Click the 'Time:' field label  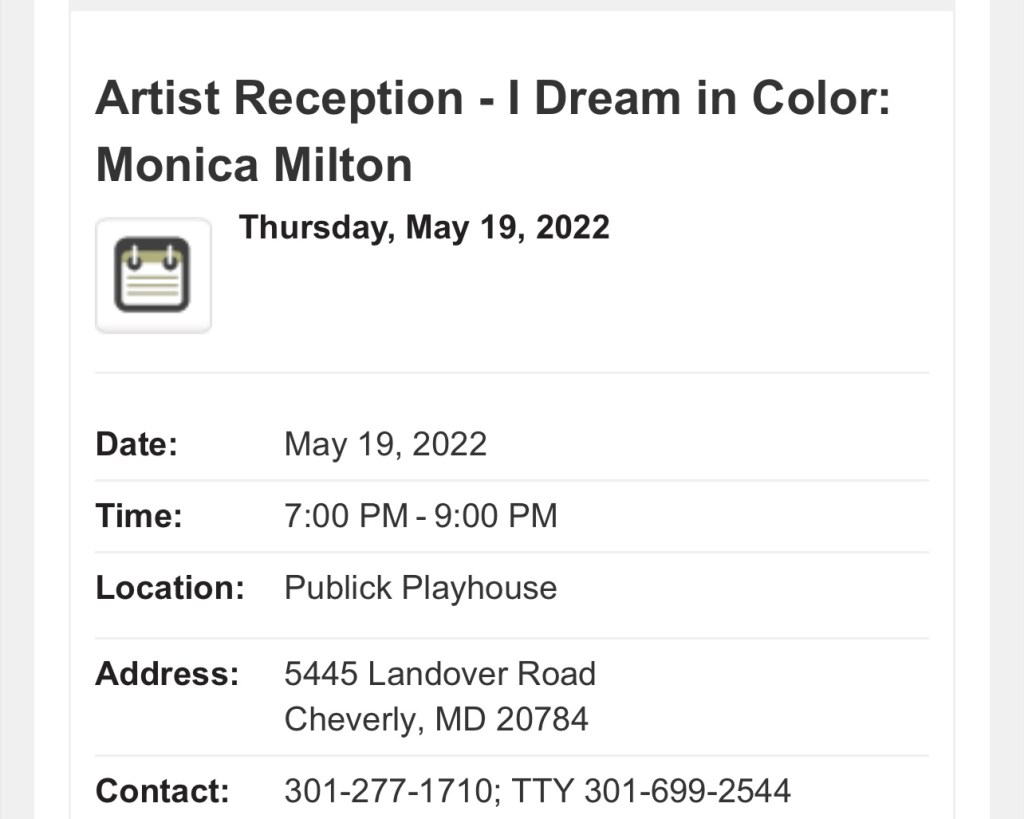pyautogui.click(x=139, y=516)
